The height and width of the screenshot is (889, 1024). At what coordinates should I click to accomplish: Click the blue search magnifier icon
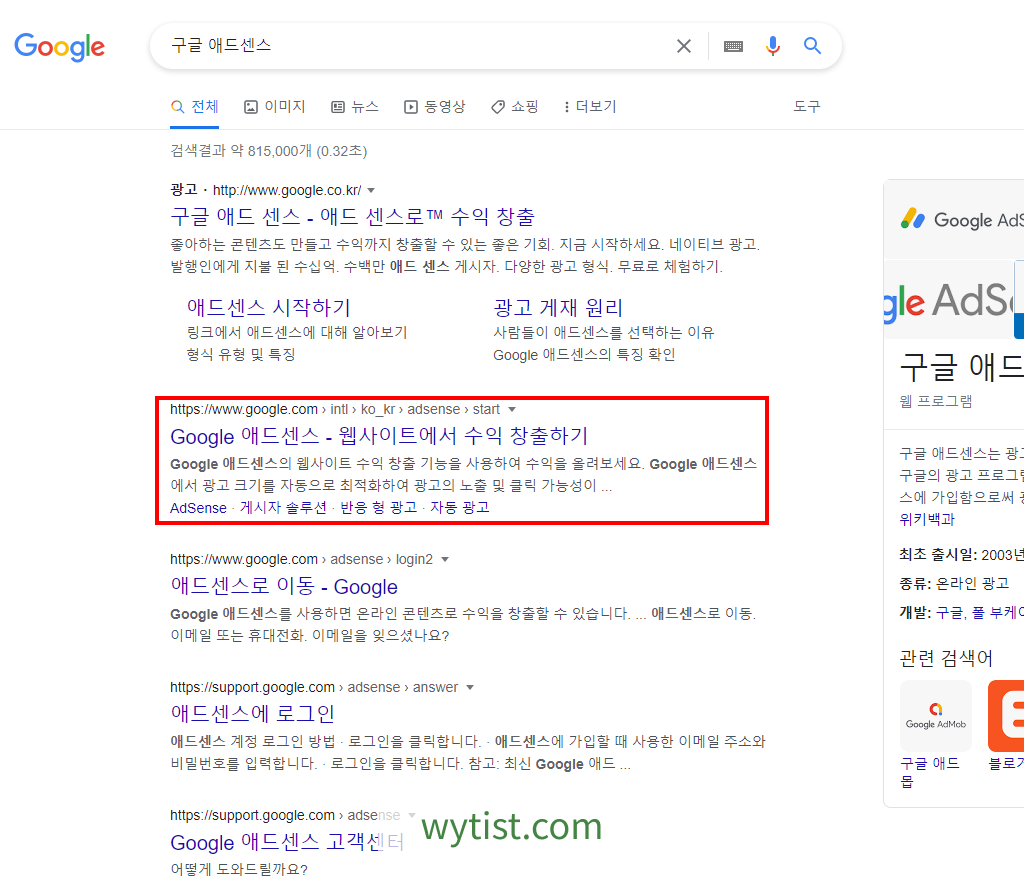coord(812,45)
